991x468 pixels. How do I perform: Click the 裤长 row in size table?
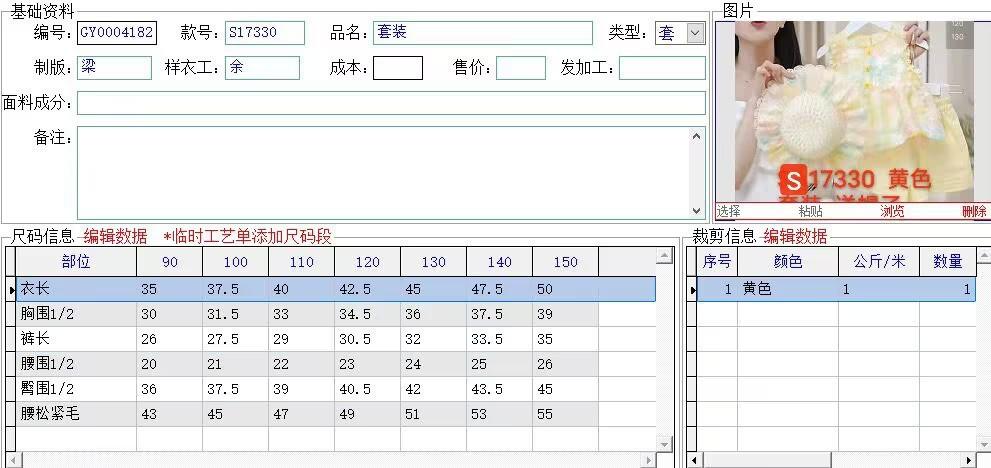click(76, 339)
